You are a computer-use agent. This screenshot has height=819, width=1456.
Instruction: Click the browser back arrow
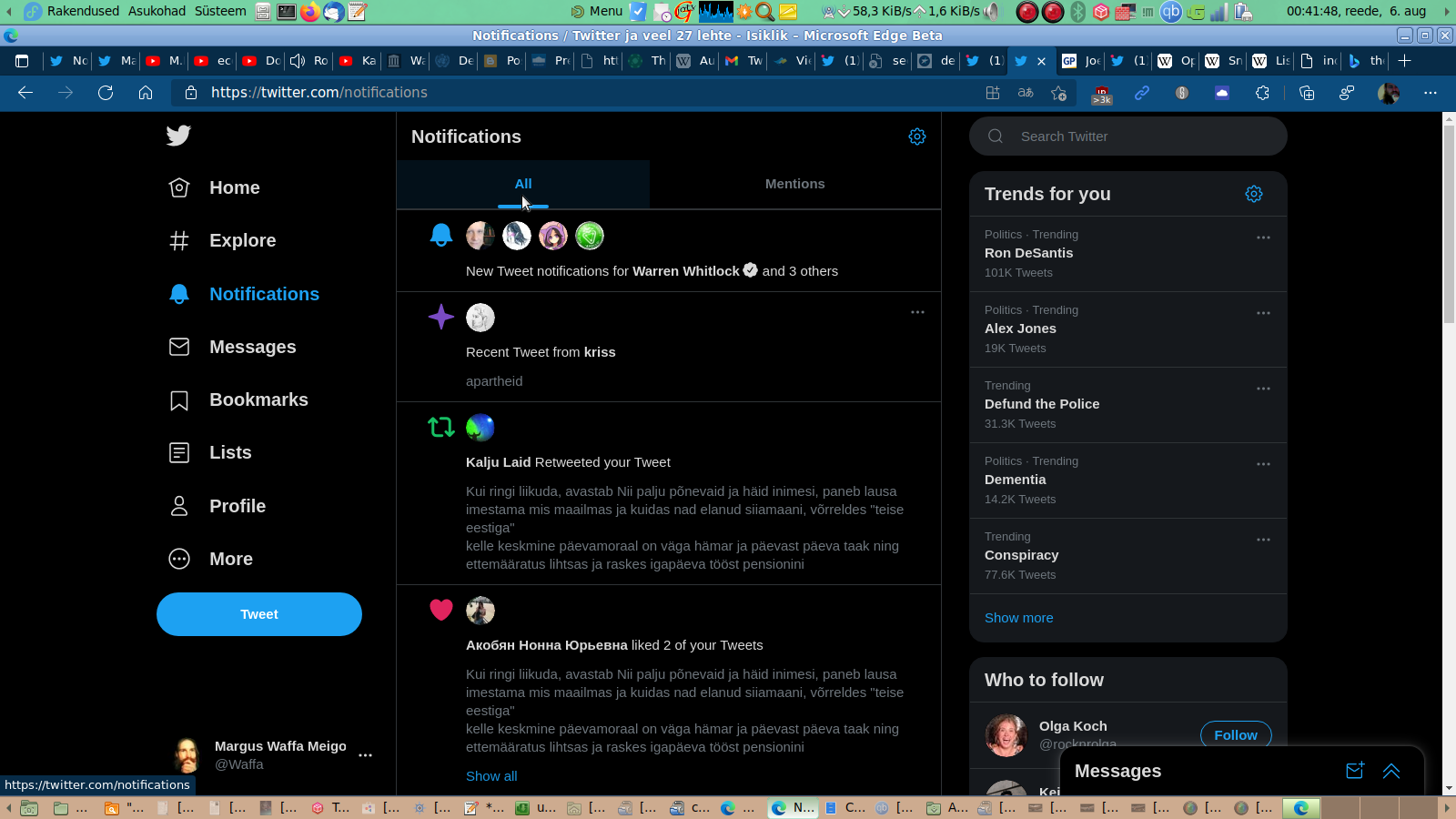pyautogui.click(x=25, y=93)
